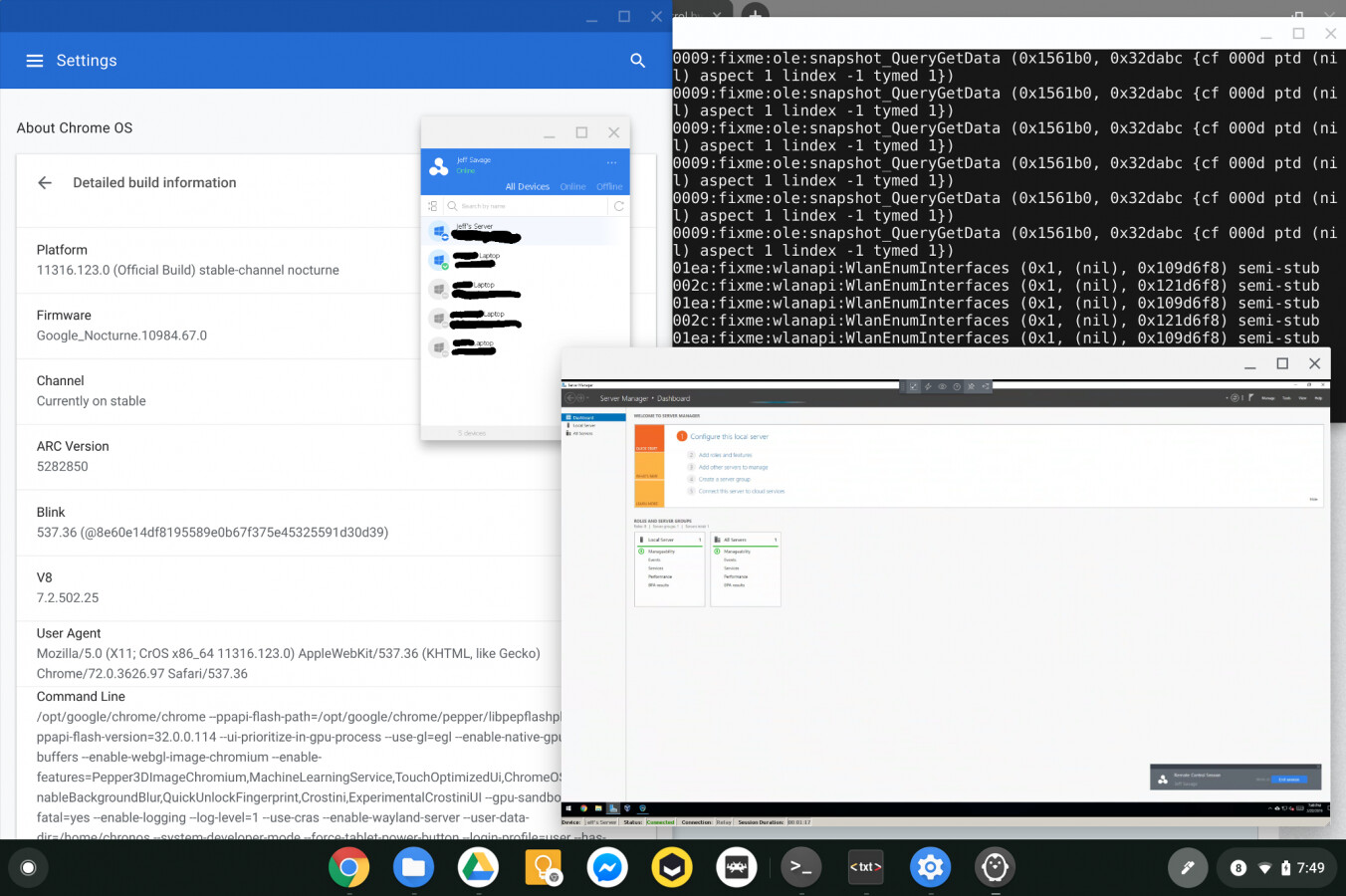Image resolution: width=1346 pixels, height=896 pixels.
Task: Open Messenger from the shelf
Action: [x=607, y=867]
